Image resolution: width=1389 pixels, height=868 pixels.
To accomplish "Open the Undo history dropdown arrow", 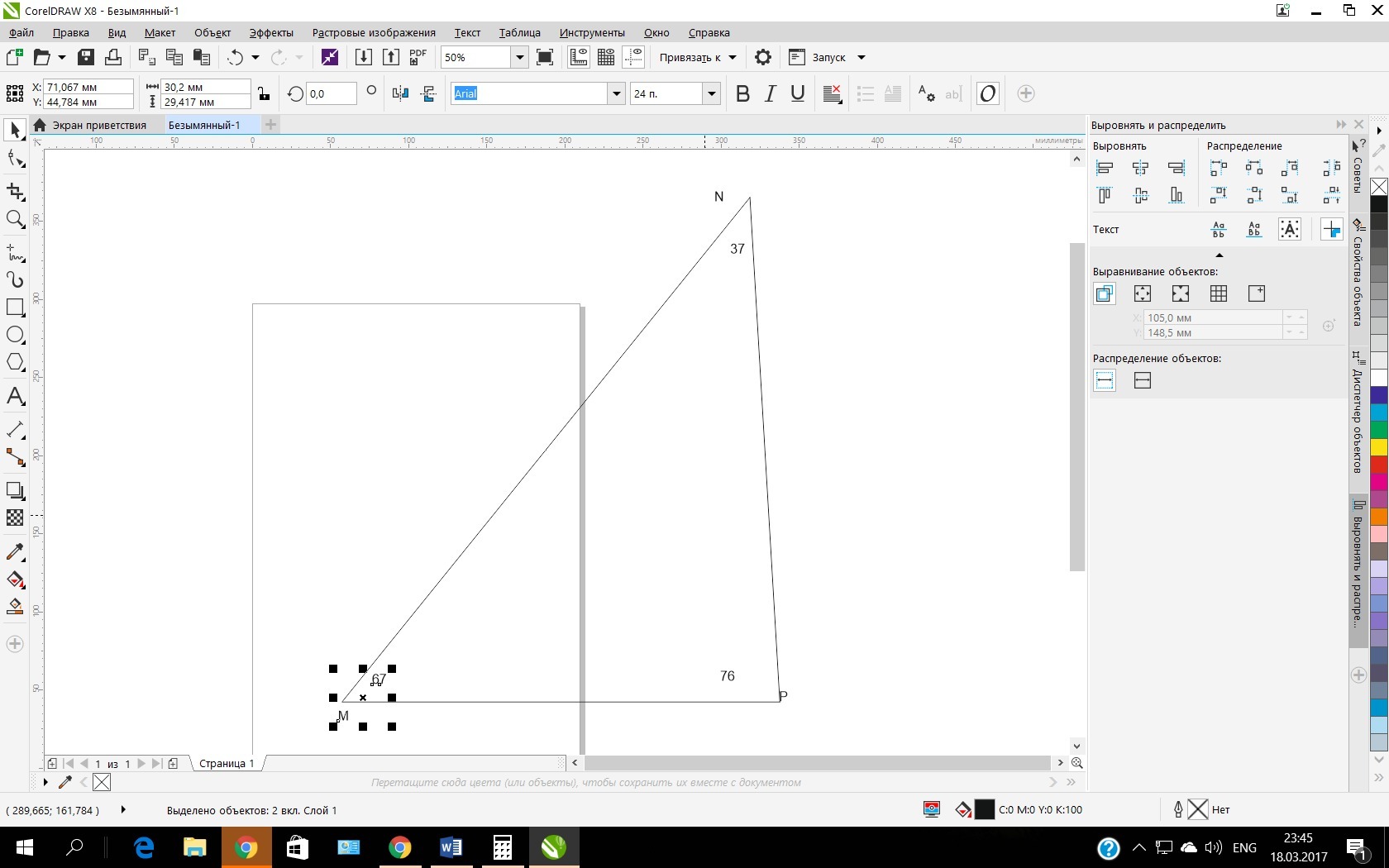I will 255,57.
